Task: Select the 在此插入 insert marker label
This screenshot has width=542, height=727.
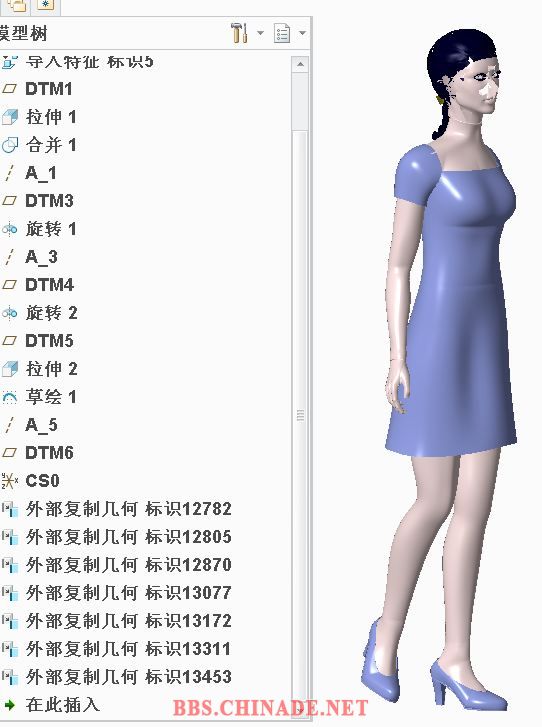Action: pyautogui.click(x=63, y=705)
